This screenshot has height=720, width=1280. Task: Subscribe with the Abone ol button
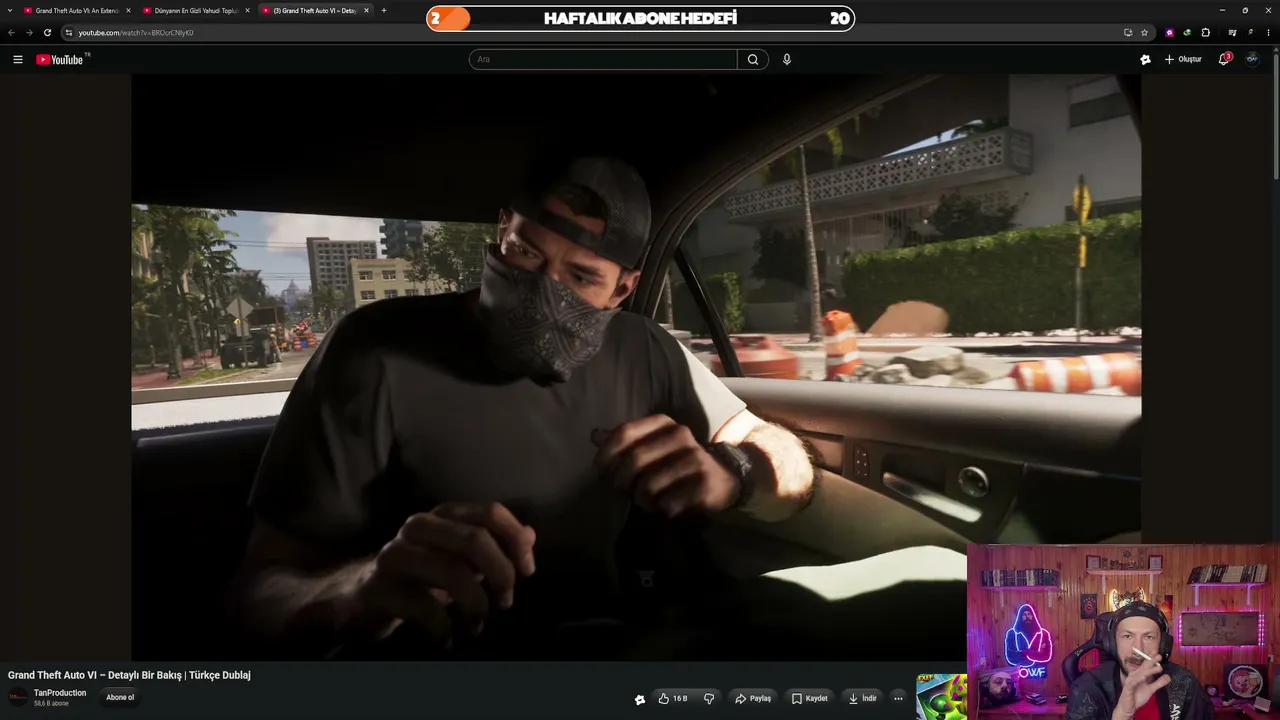coord(120,698)
